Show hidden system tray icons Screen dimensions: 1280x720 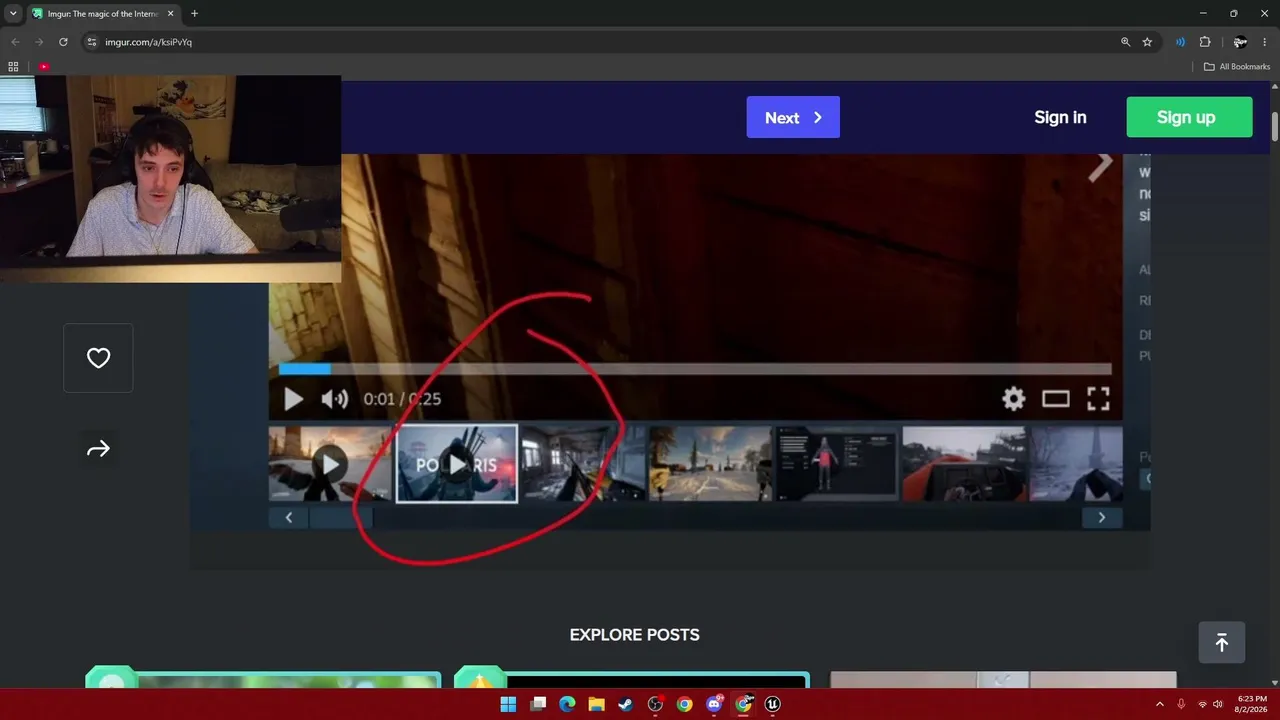(x=1160, y=704)
